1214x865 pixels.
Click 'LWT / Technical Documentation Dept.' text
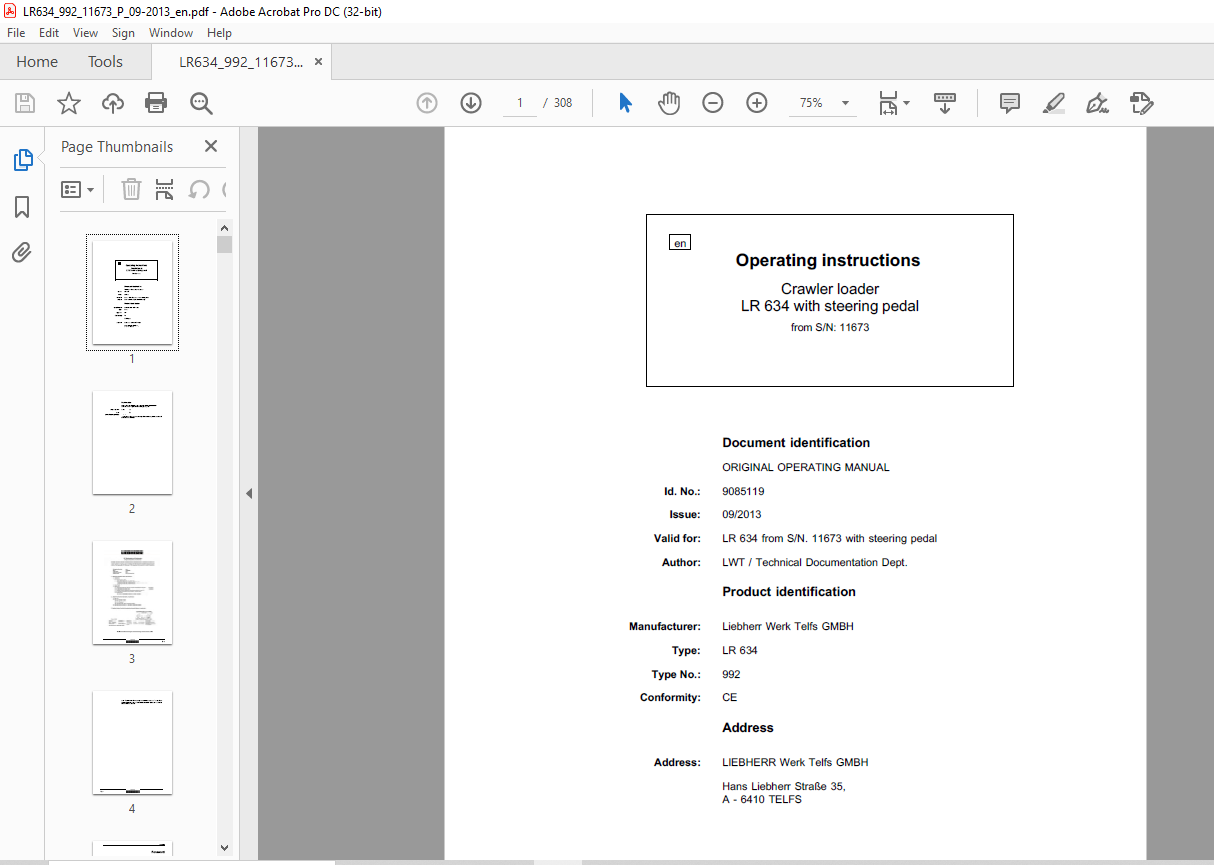click(x=815, y=562)
